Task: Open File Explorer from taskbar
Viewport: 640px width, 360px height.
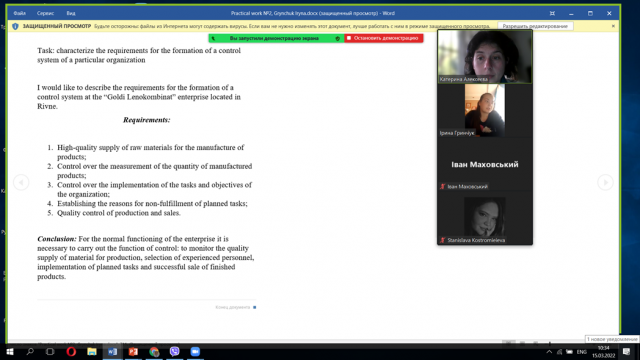Action: 91,351
